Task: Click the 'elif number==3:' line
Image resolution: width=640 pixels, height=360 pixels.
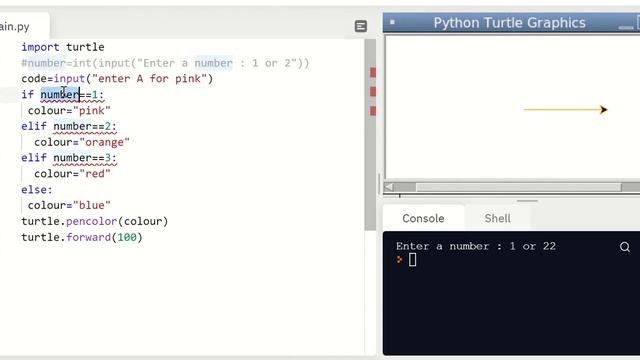Action: (x=69, y=158)
